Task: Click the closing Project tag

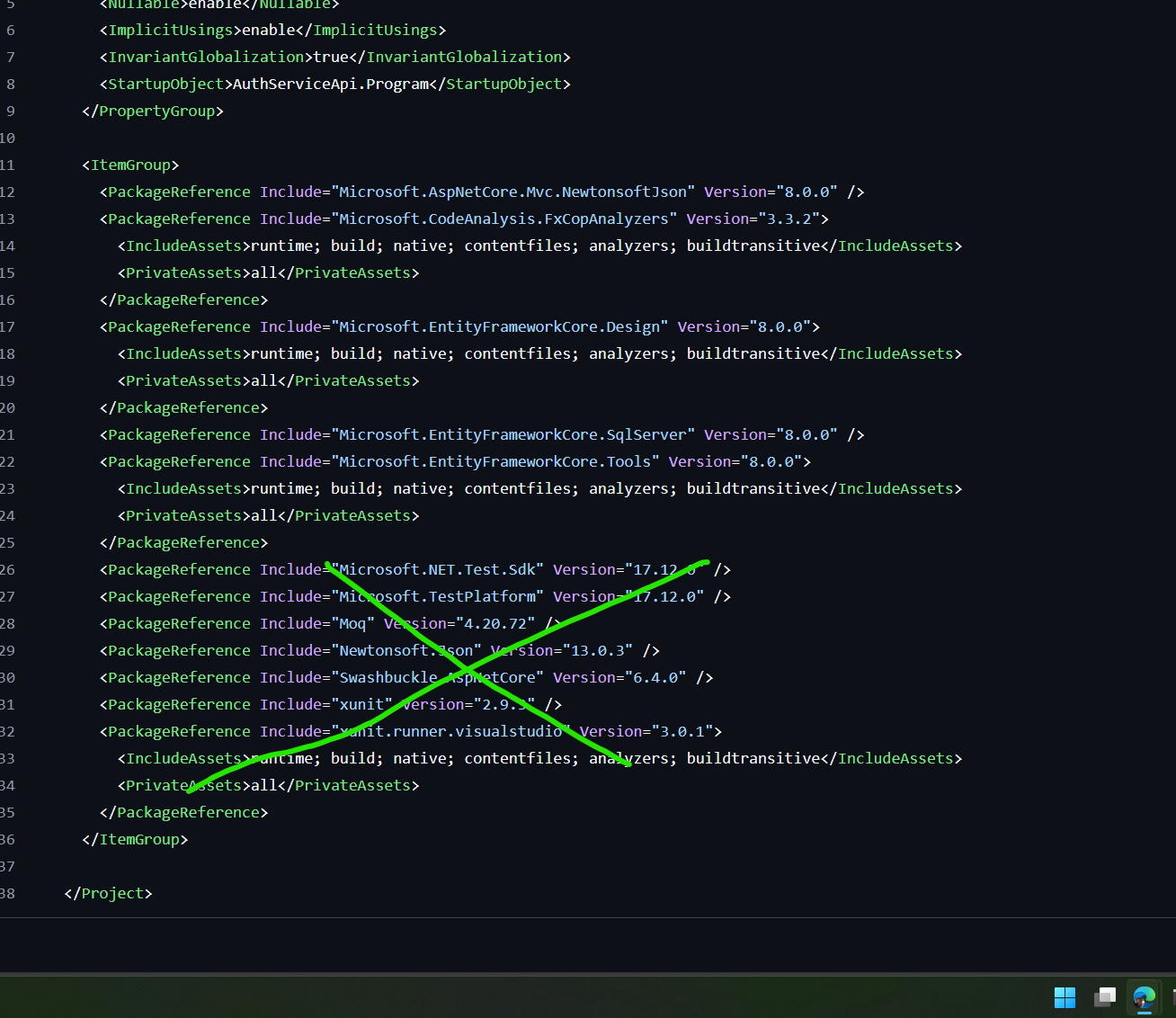Action: (x=108, y=893)
